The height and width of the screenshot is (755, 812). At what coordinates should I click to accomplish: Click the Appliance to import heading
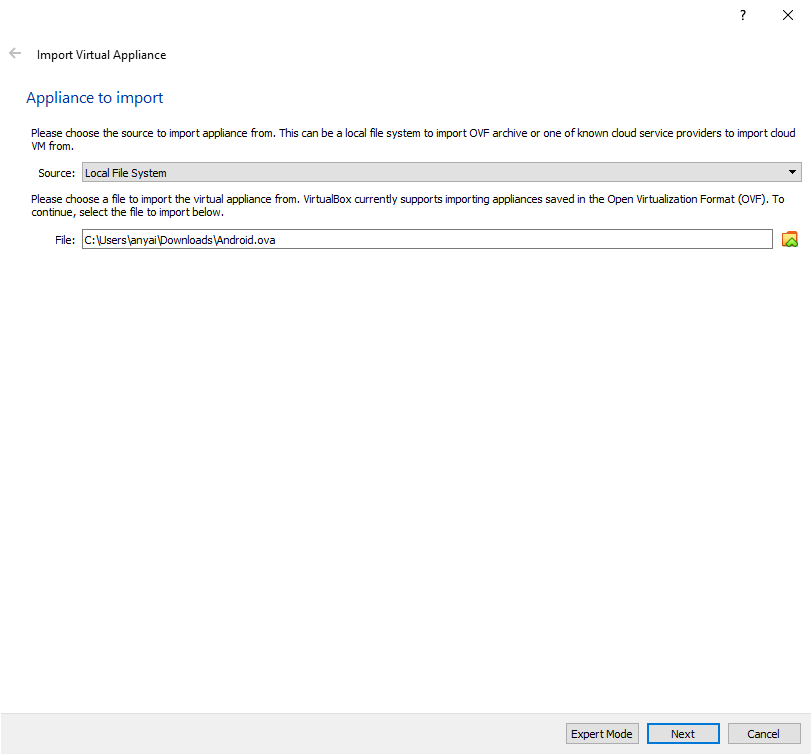click(x=95, y=98)
